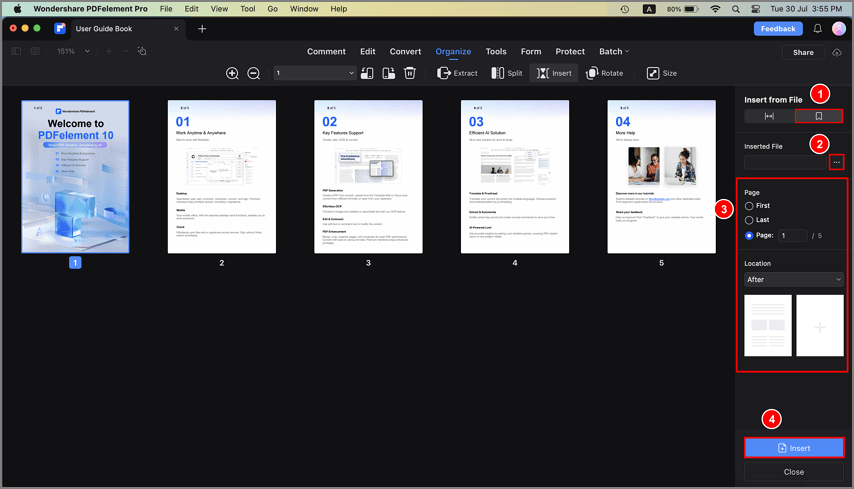Open the notifications bell

(818, 29)
